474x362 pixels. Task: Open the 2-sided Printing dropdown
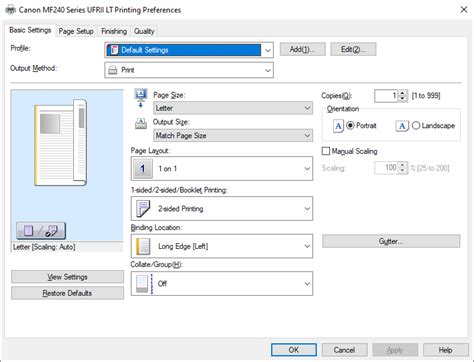222,209
